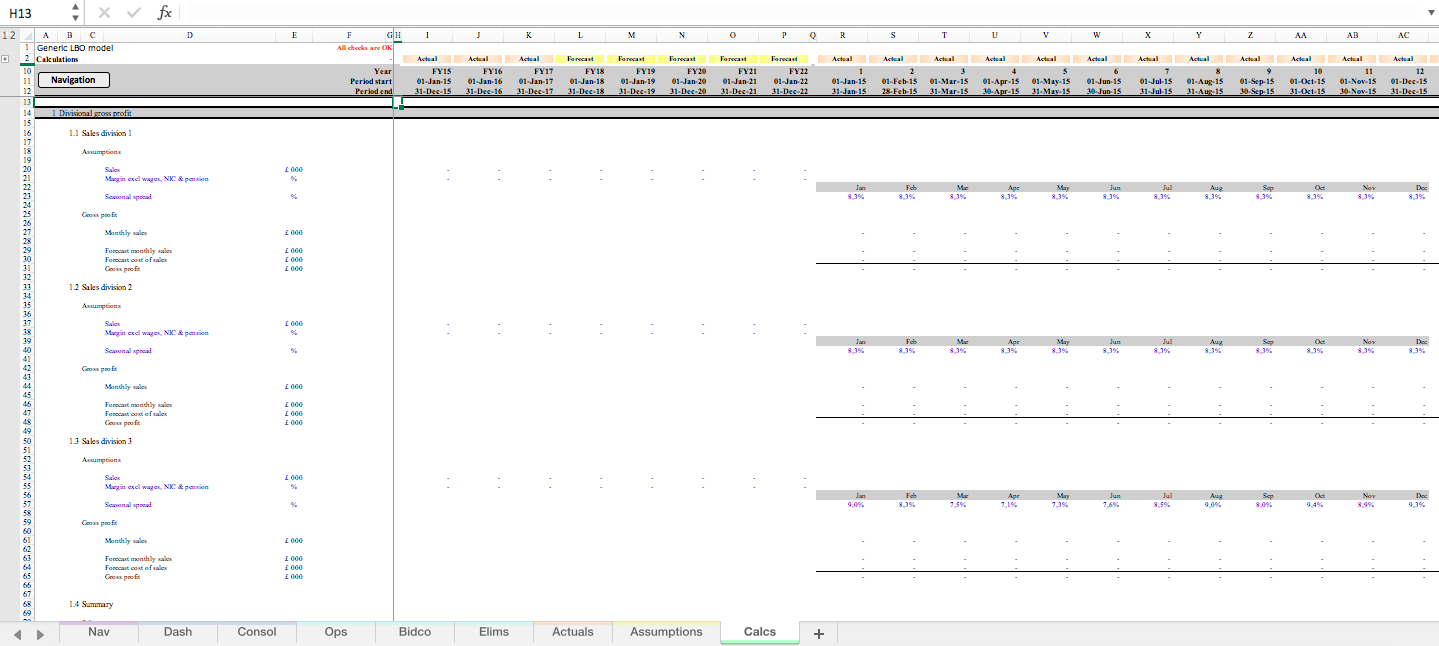Click the Name Box down stepper arrow
This screenshot has width=1439, height=646.
coord(76,17)
